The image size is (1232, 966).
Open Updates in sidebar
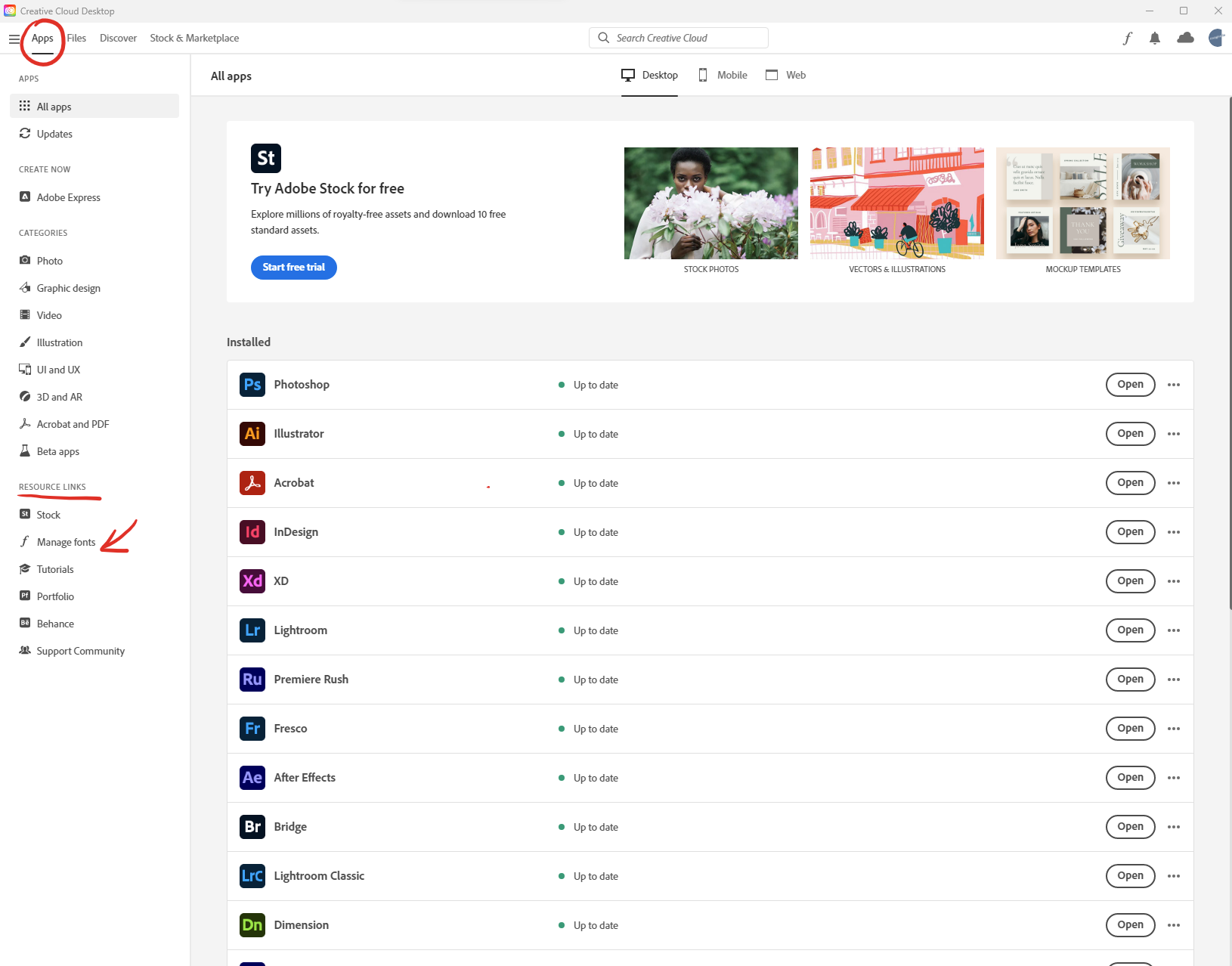(x=94, y=134)
